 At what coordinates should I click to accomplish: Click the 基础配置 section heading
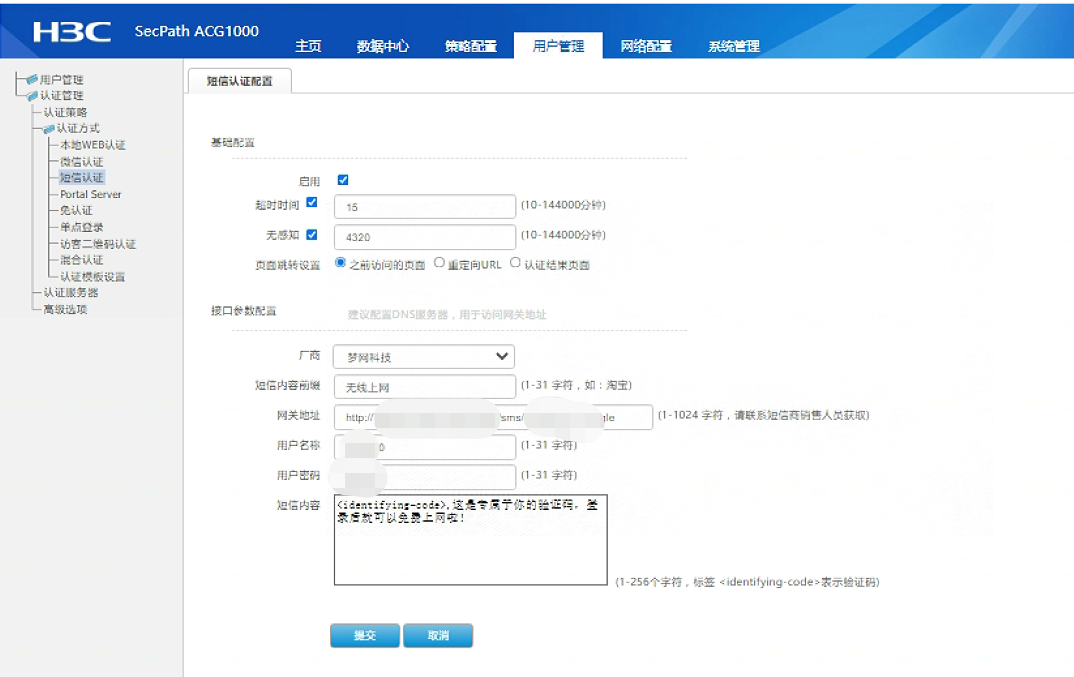click(x=232, y=143)
